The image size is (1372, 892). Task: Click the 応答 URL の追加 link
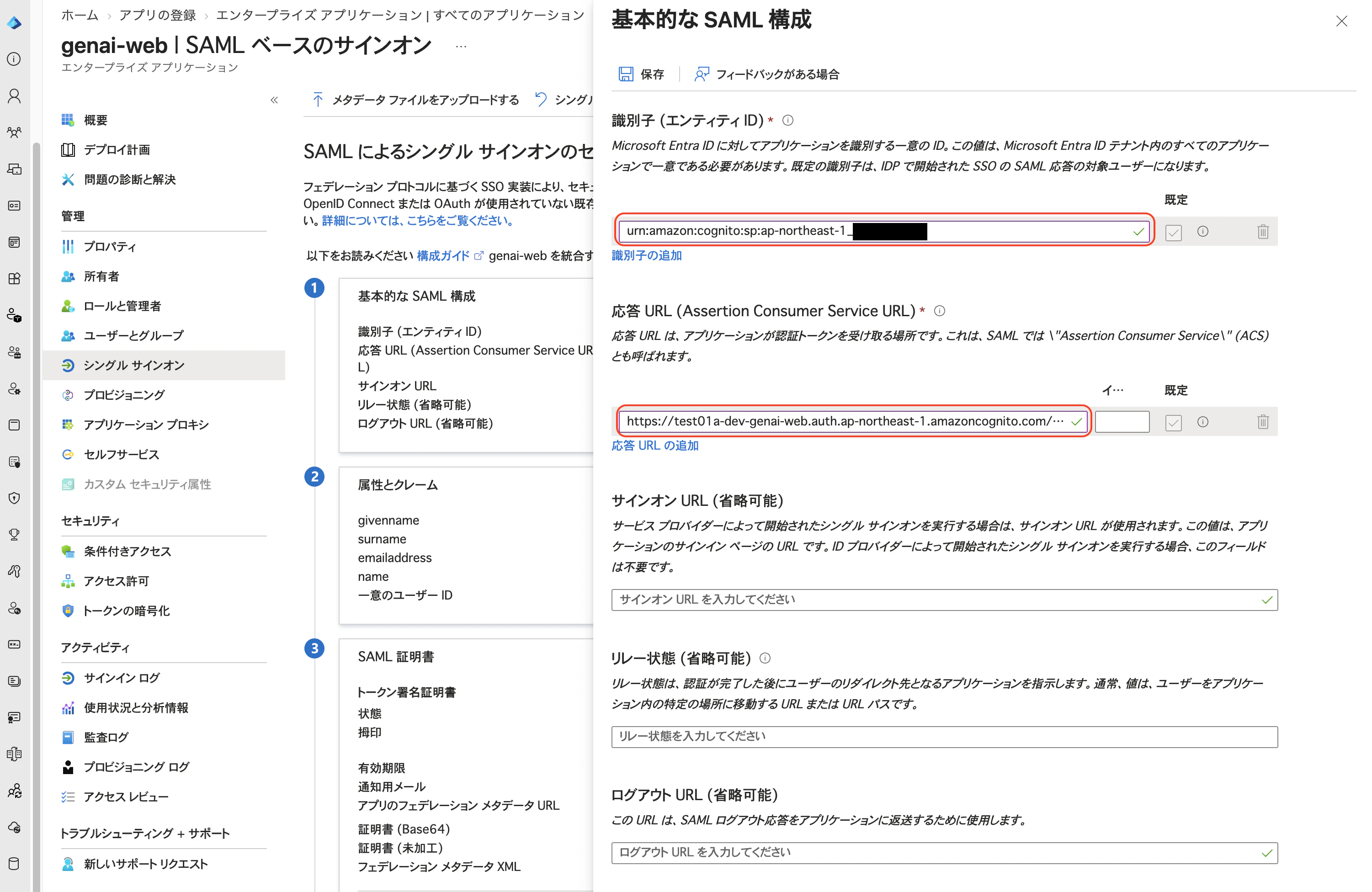click(655, 446)
